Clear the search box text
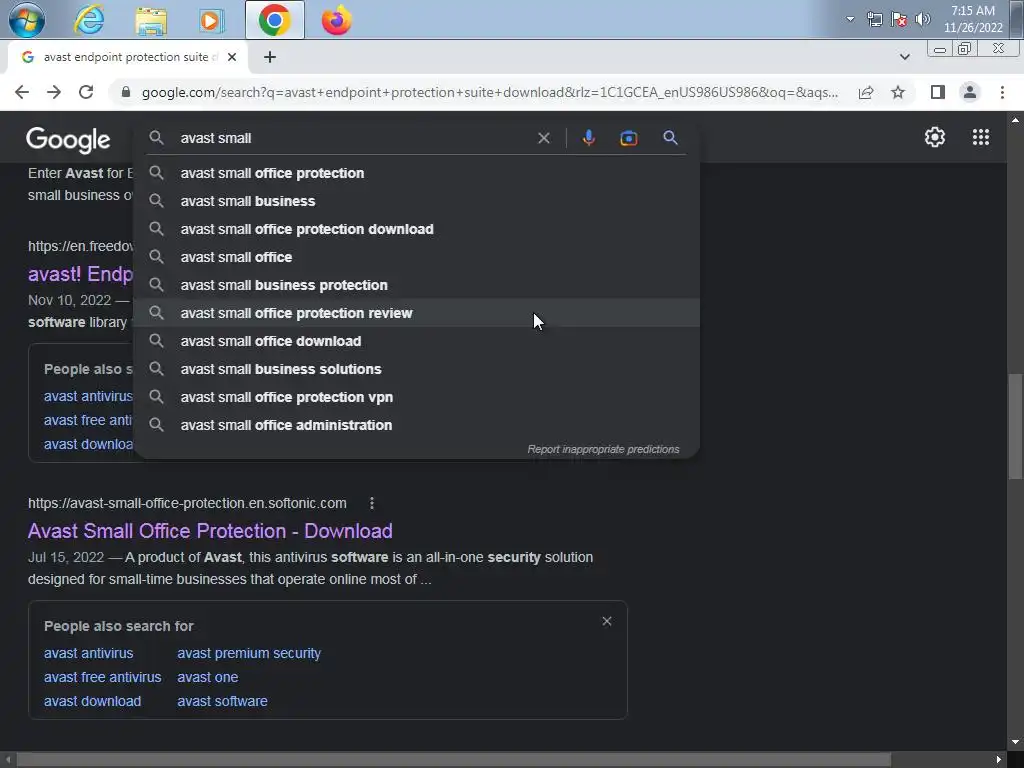The image size is (1024, 768). click(543, 138)
